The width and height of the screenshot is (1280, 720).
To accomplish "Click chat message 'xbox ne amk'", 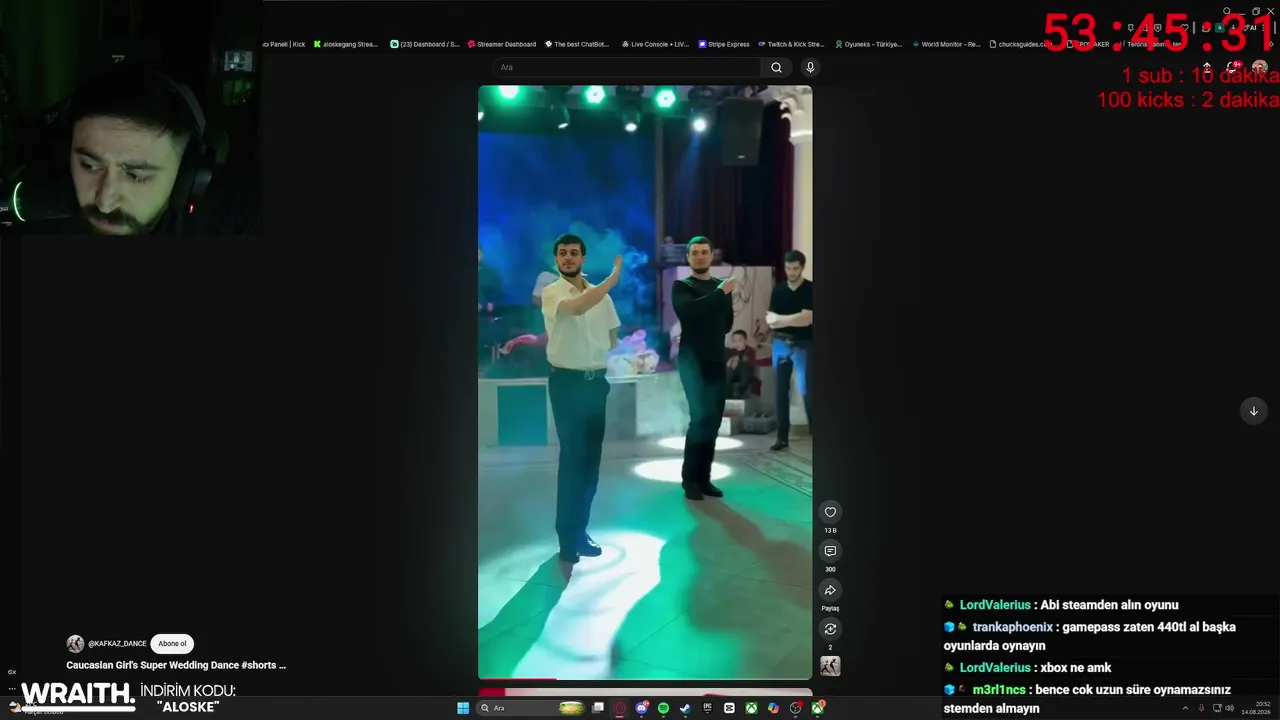I will tap(1076, 668).
